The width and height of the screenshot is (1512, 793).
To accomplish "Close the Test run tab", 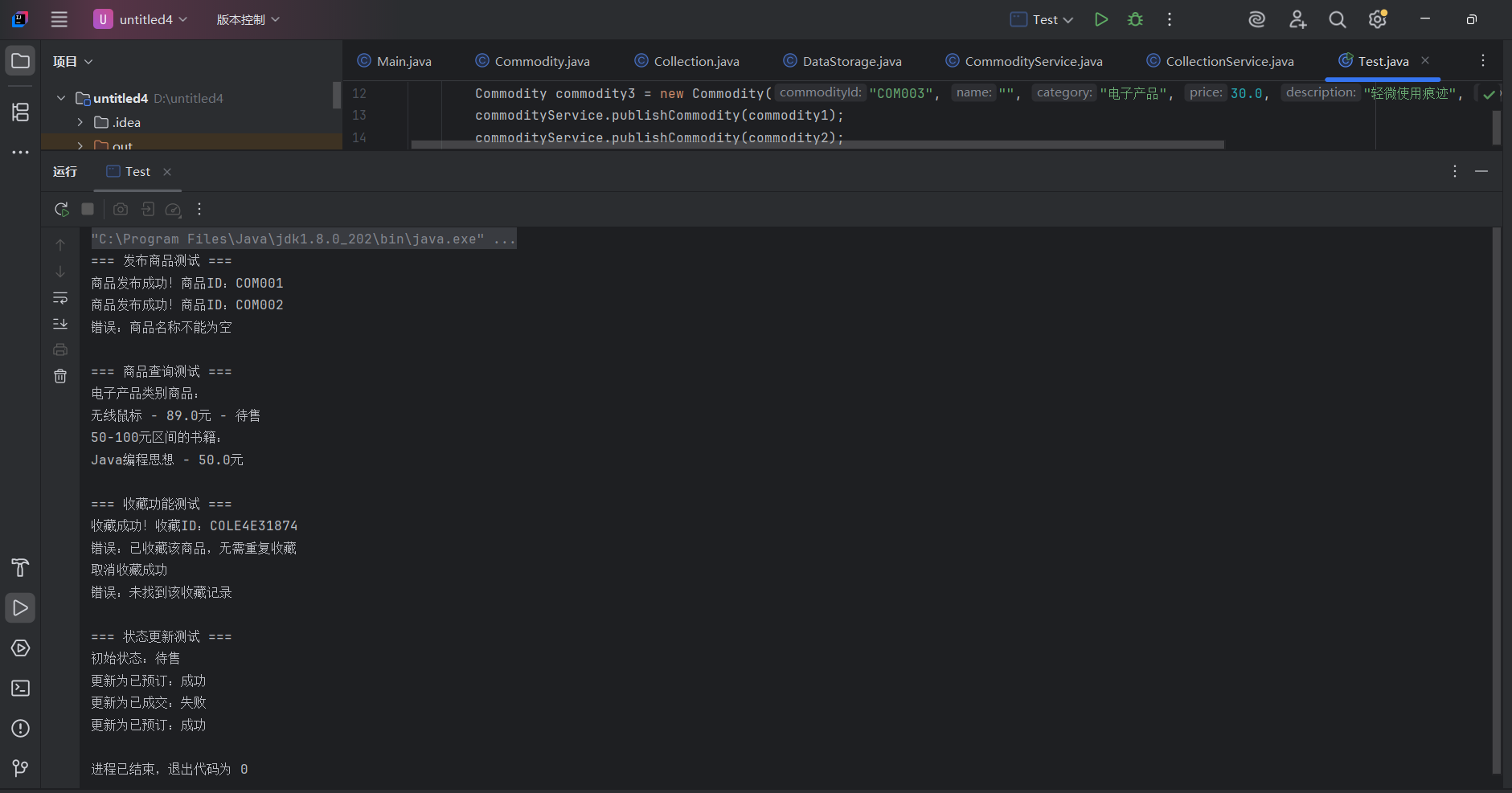I will pyautogui.click(x=167, y=172).
